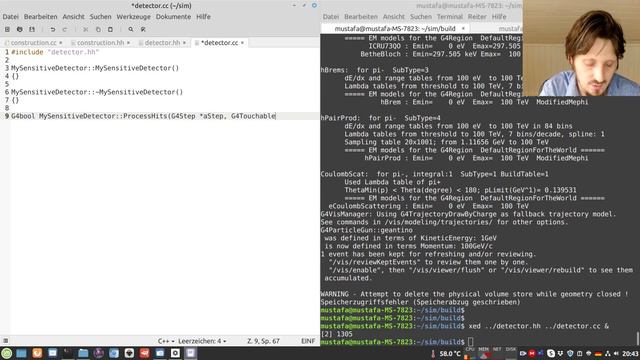Viewport: 640px width, 360px height.
Task: Open Dokumente menu in editor
Action: [x=173, y=17]
